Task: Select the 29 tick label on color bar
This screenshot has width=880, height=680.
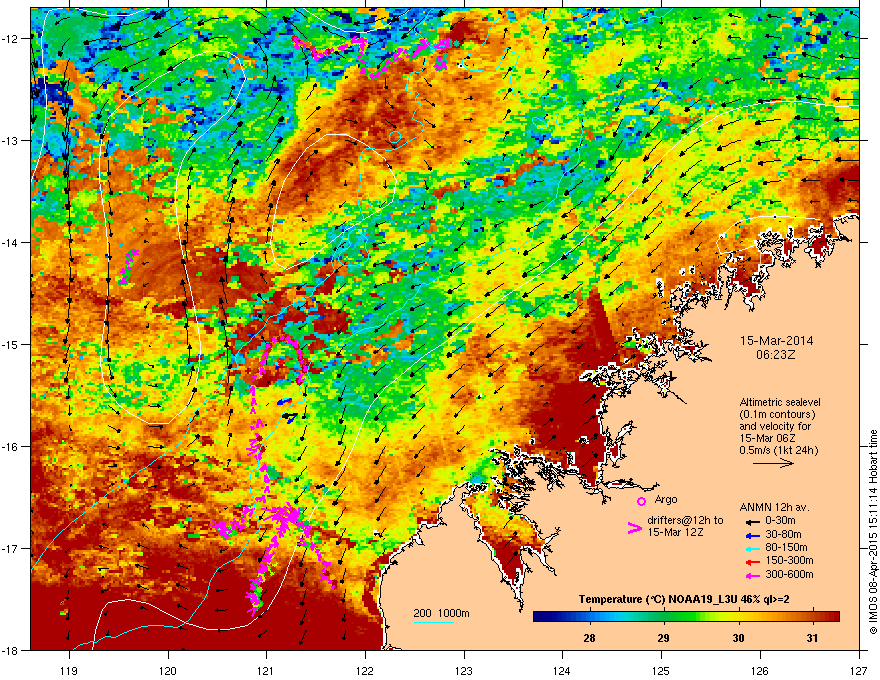Action: [x=663, y=638]
